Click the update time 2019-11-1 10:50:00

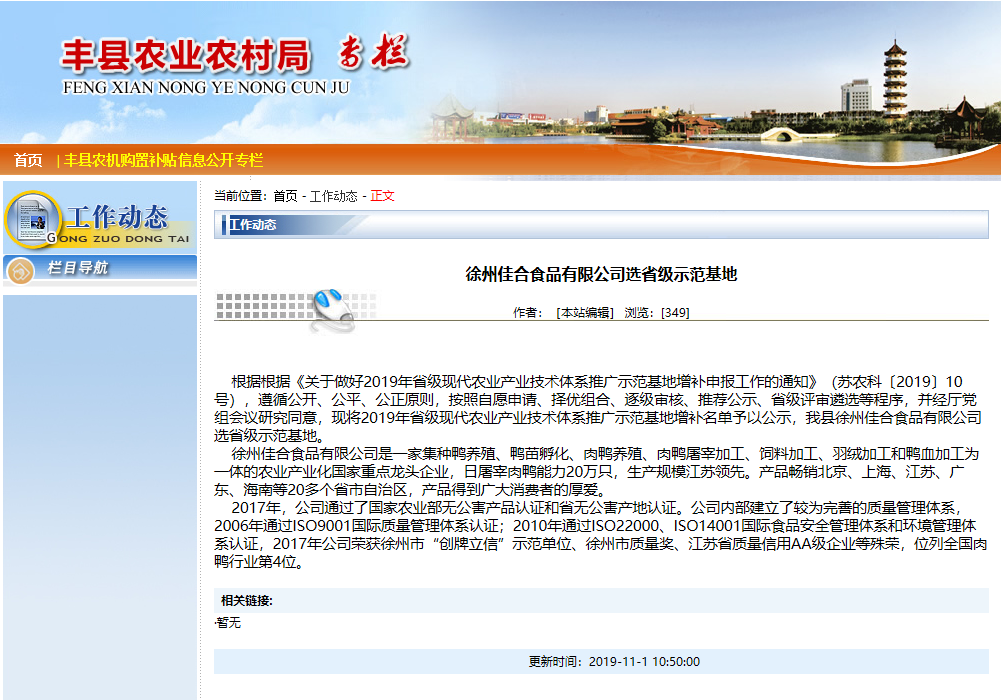(644, 662)
